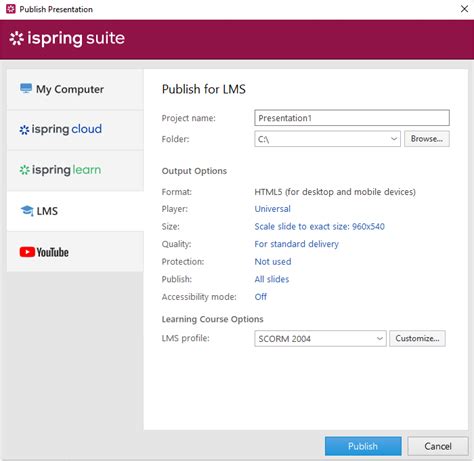Click the All slides publish link
The width and height of the screenshot is (474, 461).
(272, 279)
